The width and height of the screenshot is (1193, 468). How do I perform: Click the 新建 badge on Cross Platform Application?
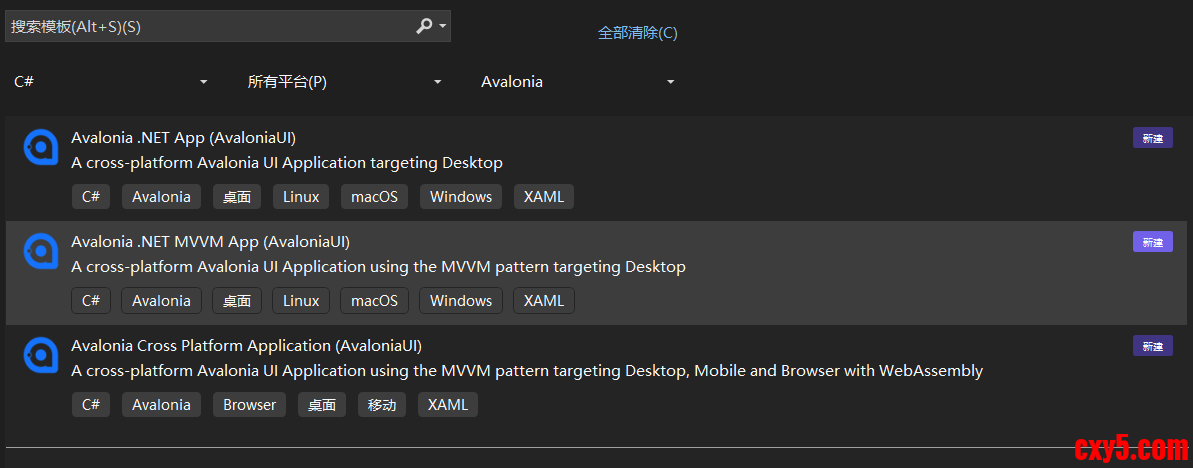pyautogui.click(x=1152, y=346)
